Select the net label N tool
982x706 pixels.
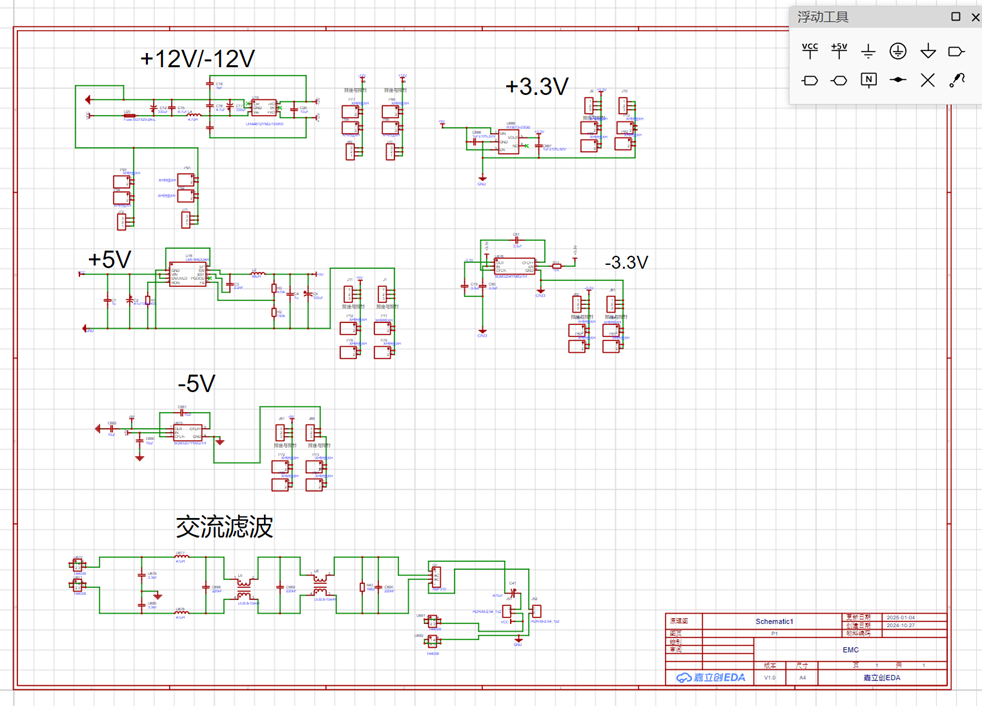coord(868,80)
